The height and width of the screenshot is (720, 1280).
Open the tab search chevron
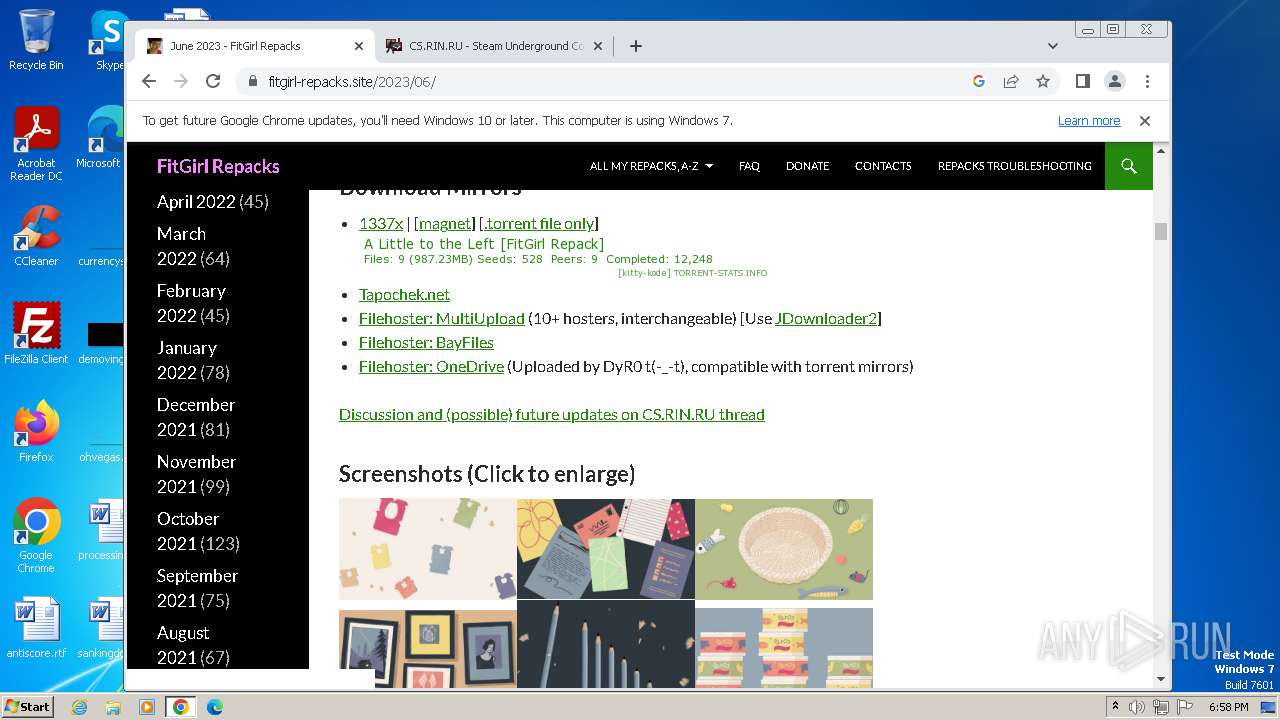click(x=1052, y=46)
